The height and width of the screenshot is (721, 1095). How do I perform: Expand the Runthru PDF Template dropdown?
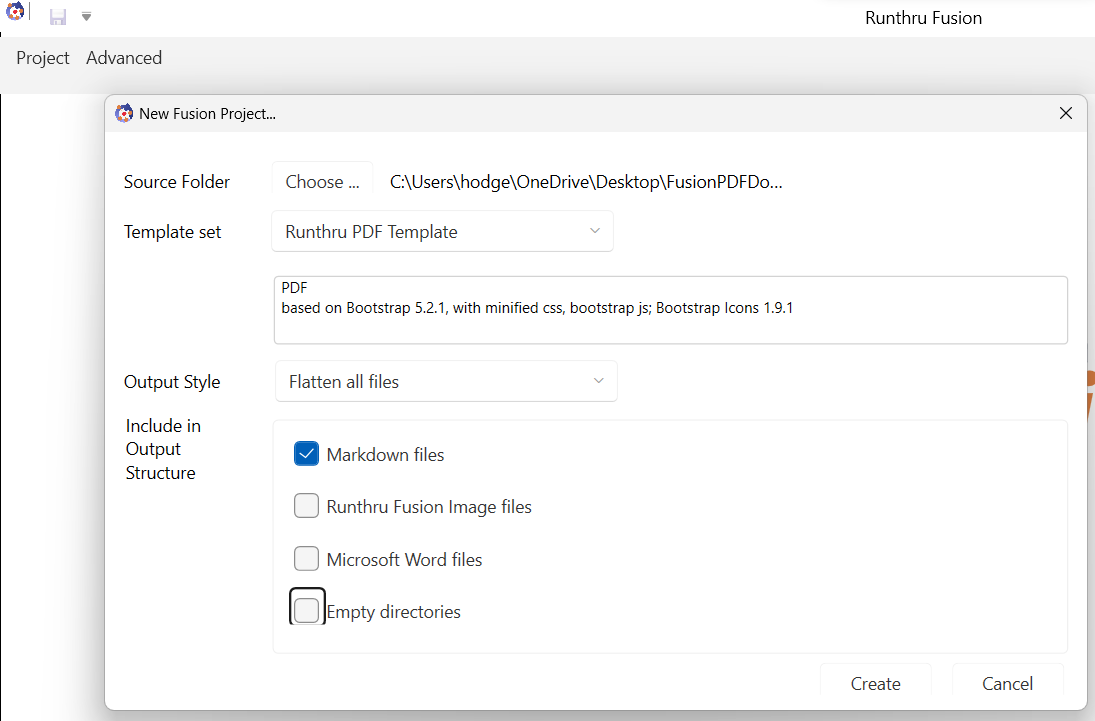(x=442, y=232)
